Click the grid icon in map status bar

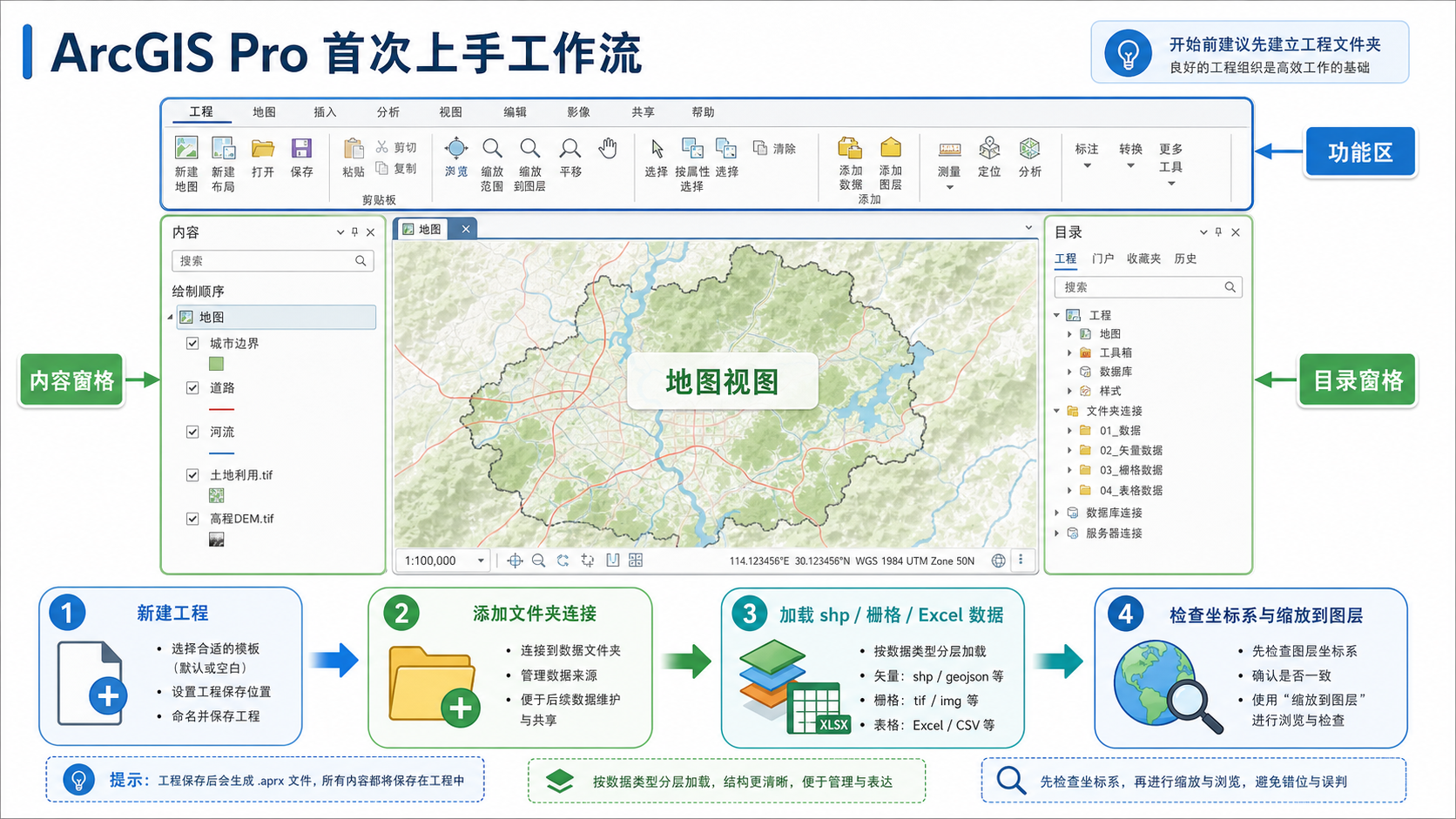coord(636,561)
